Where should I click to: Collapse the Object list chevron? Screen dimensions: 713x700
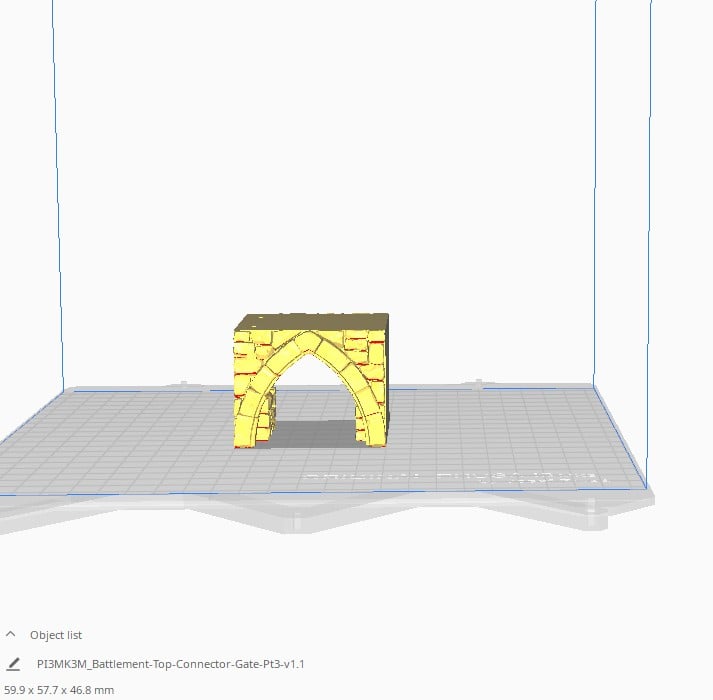pyautogui.click(x=11, y=634)
